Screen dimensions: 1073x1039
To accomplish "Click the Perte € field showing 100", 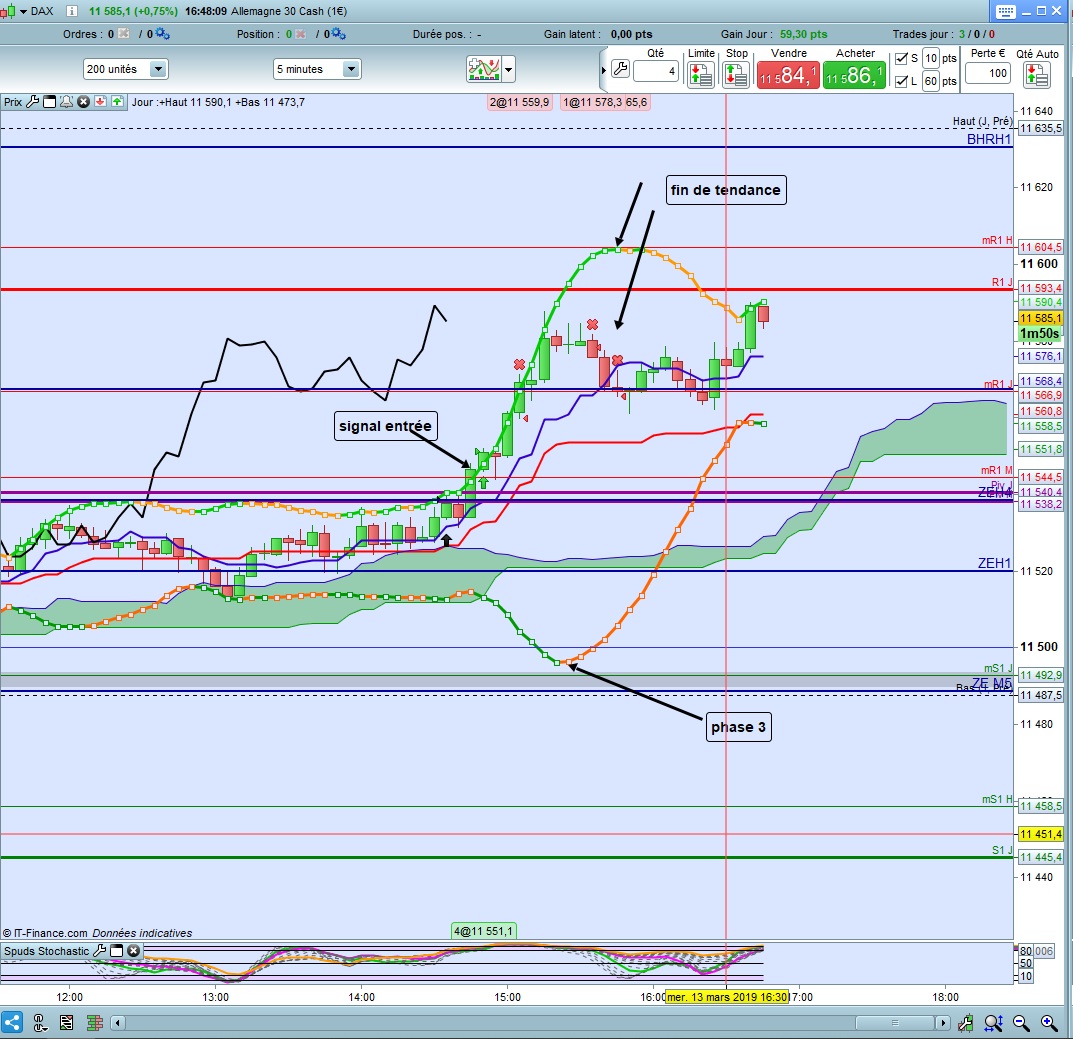I will coord(989,73).
